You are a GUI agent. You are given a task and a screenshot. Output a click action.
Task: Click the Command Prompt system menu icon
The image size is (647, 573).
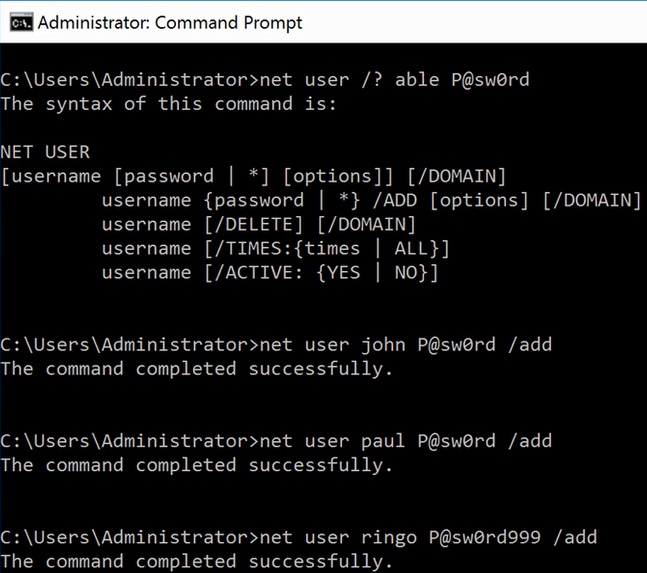coord(19,21)
